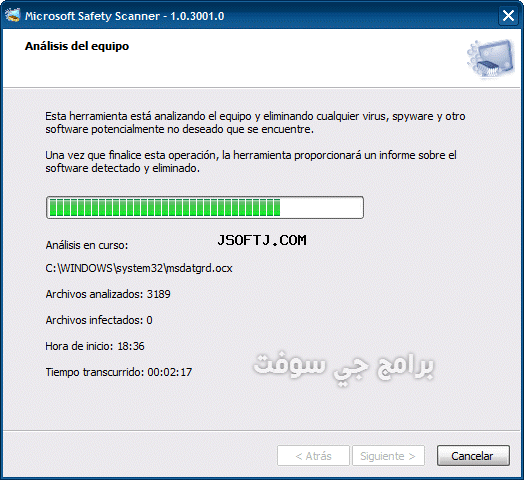Viewport: 524px width, 480px height.
Task: Close the Safety Scanner window
Action: tap(508, 15)
